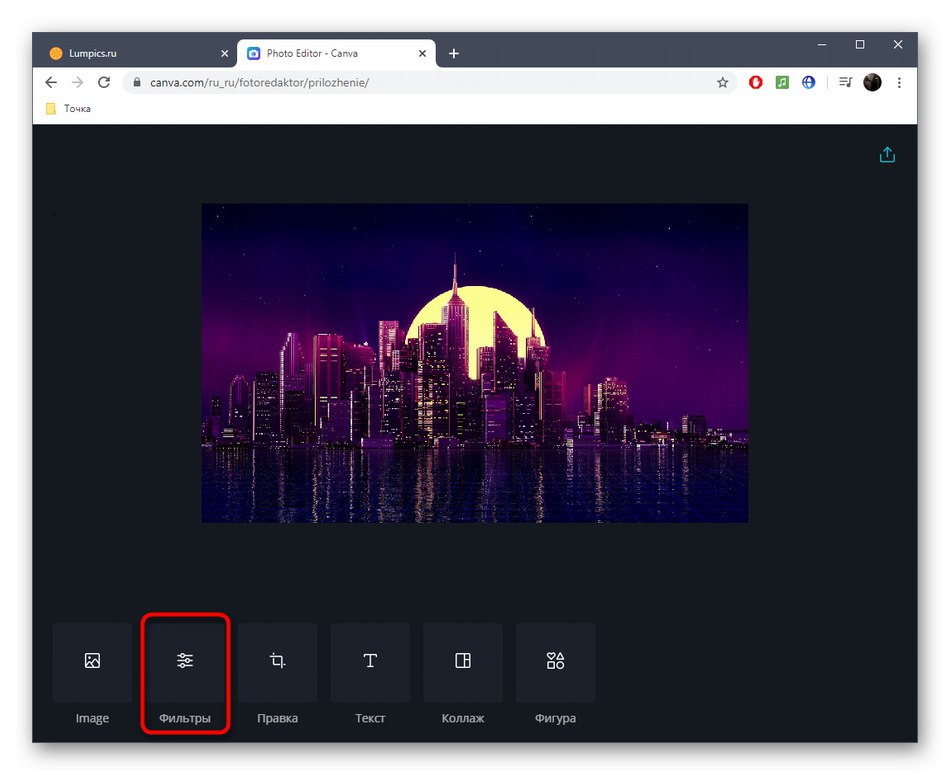This screenshot has height=775, width=950.
Task: Open the Фильтры (Filters) panel
Action: pyautogui.click(x=185, y=662)
